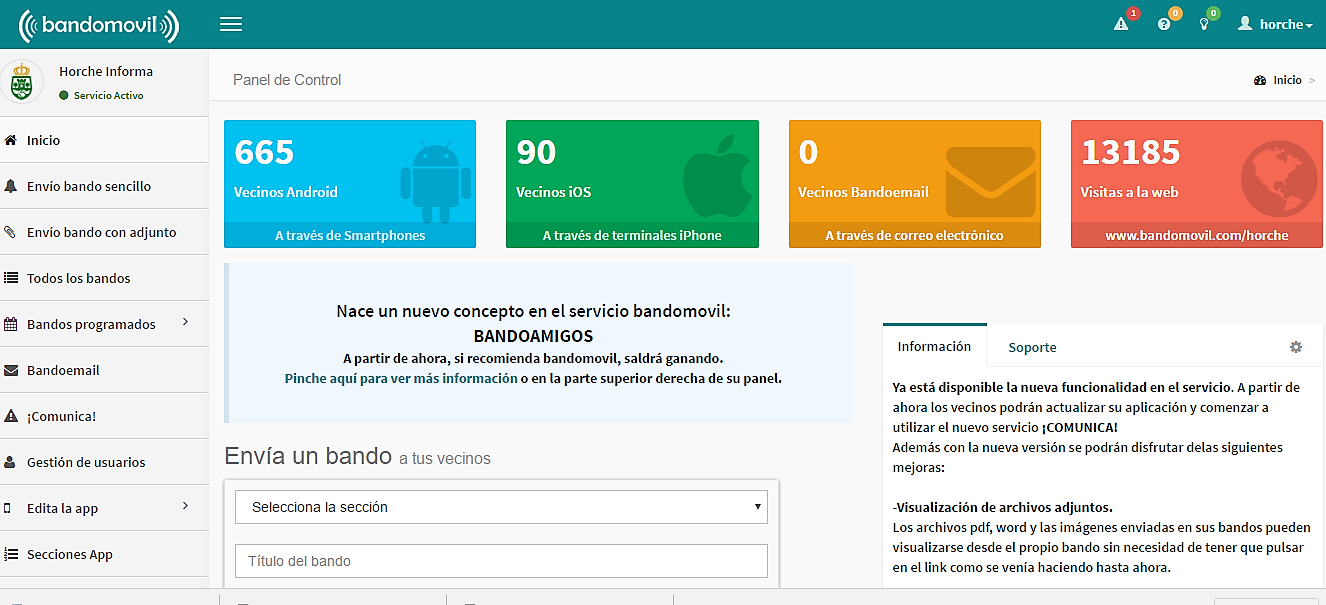Expand Edita la app submenu arrow

coord(186,506)
